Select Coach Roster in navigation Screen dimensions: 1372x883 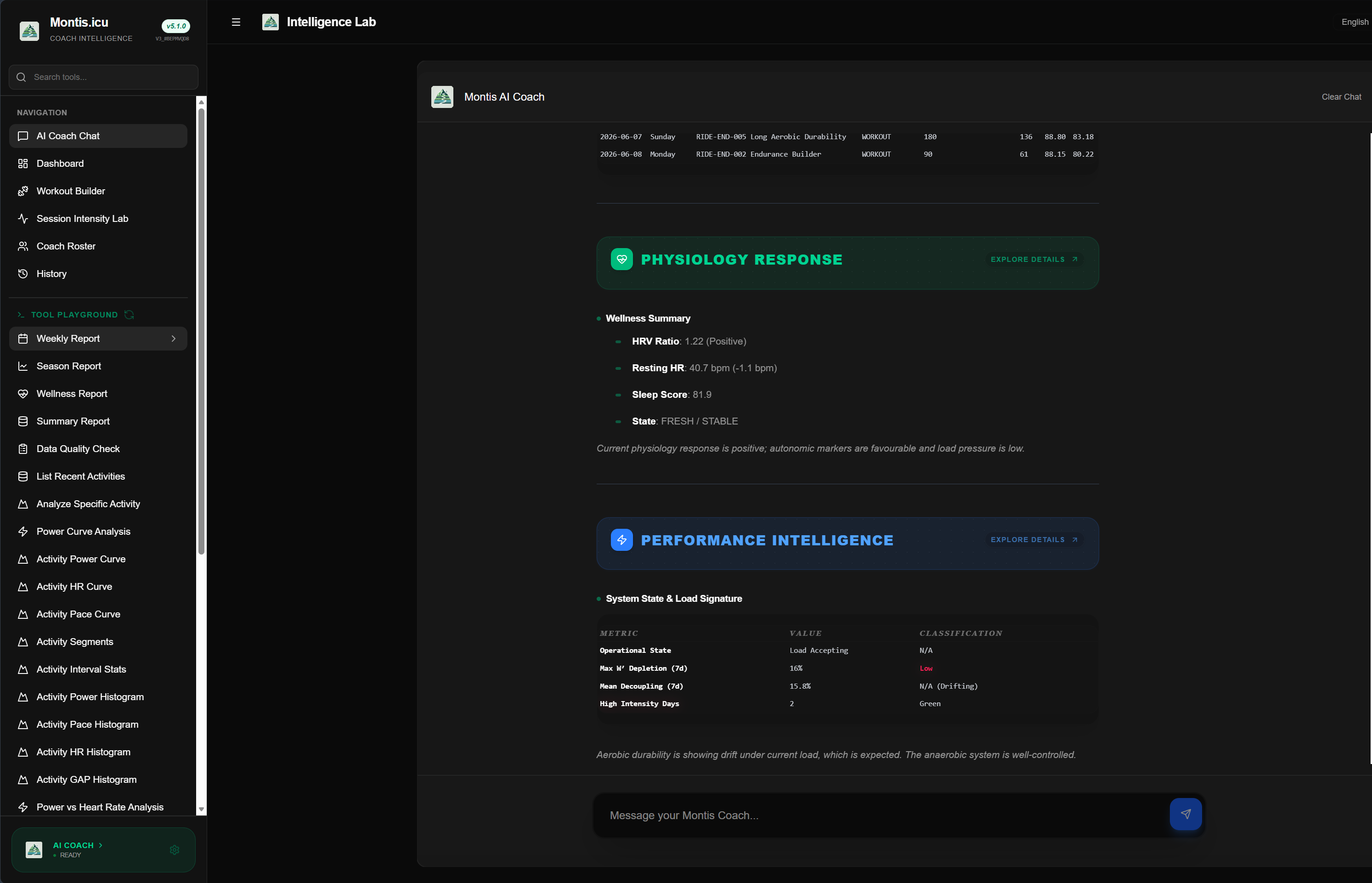coord(98,246)
